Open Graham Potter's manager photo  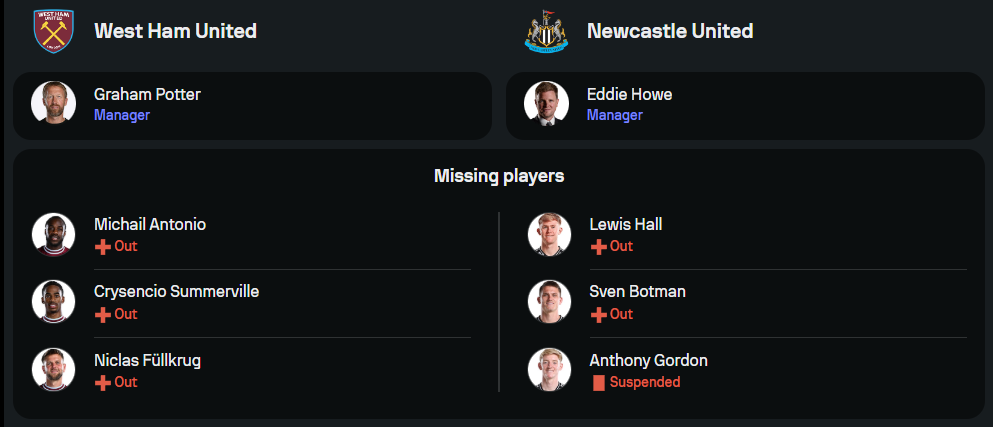click(53, 103)
